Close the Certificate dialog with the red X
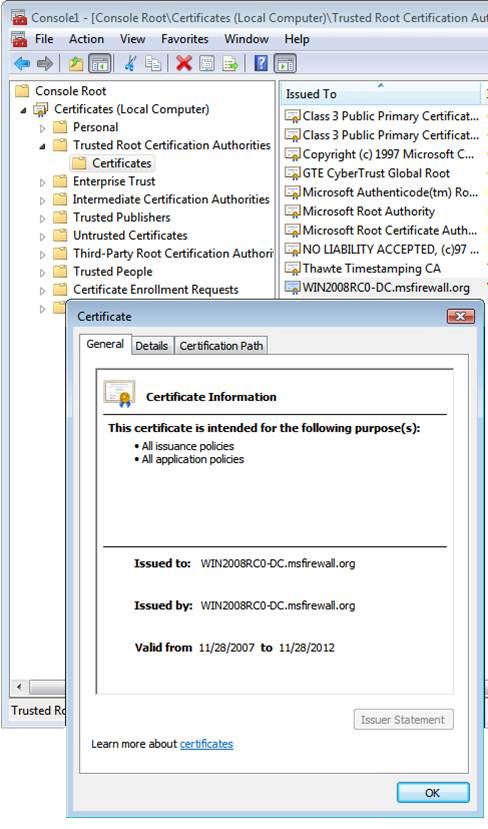This screenshot has height=829, width=488. point(461,316)
